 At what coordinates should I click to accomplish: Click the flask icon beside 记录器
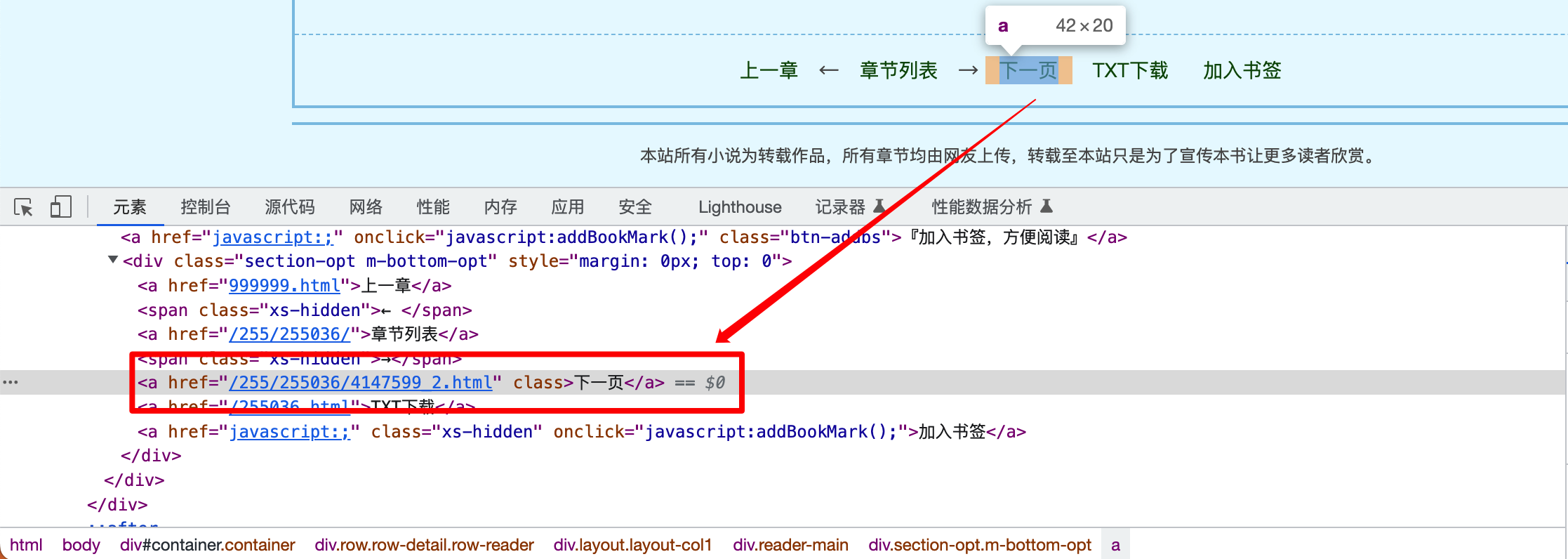coord(879,206)
